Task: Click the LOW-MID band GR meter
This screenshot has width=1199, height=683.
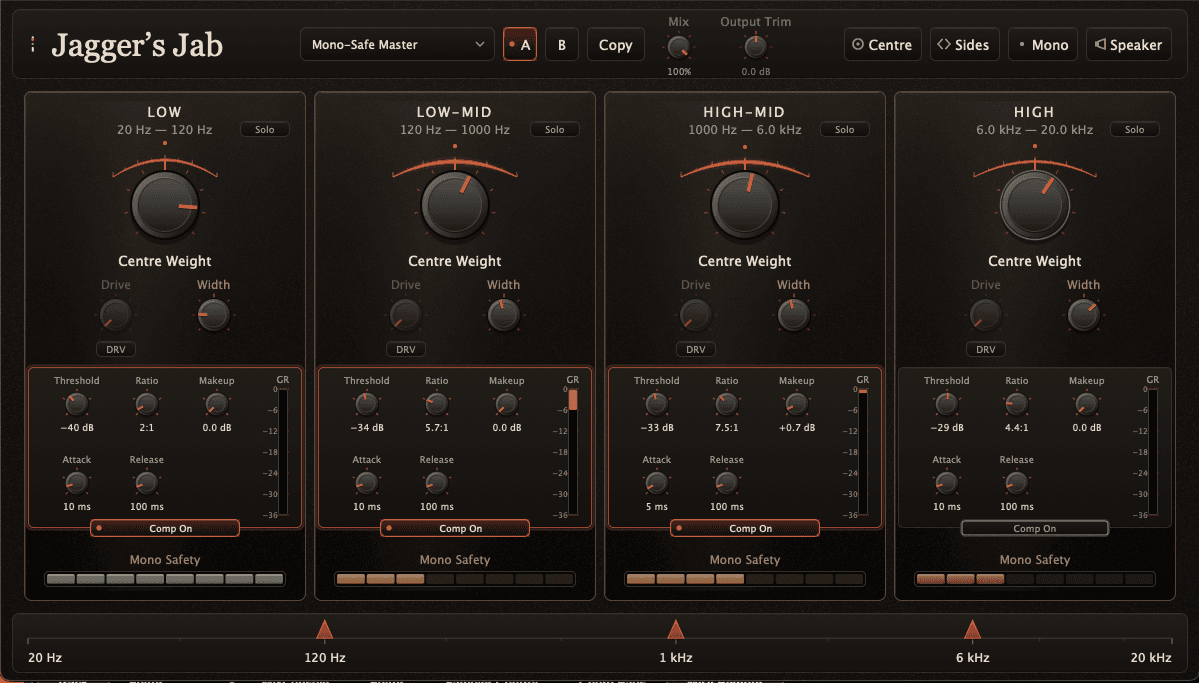Action: click(x=573, y=452)
